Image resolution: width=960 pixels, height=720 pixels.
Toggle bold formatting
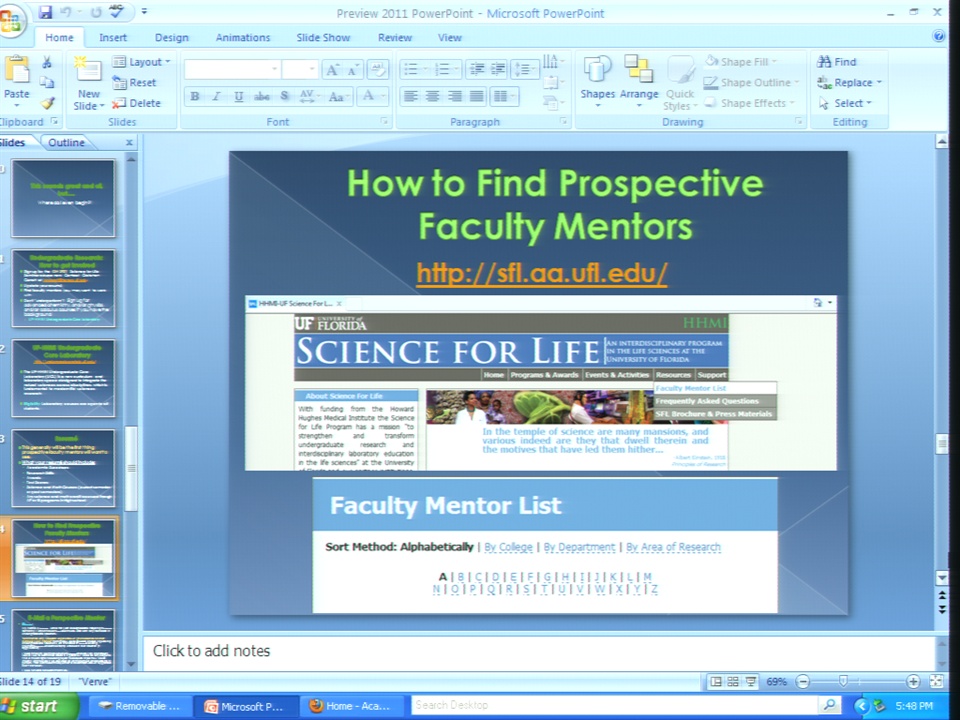pos(195,96)
